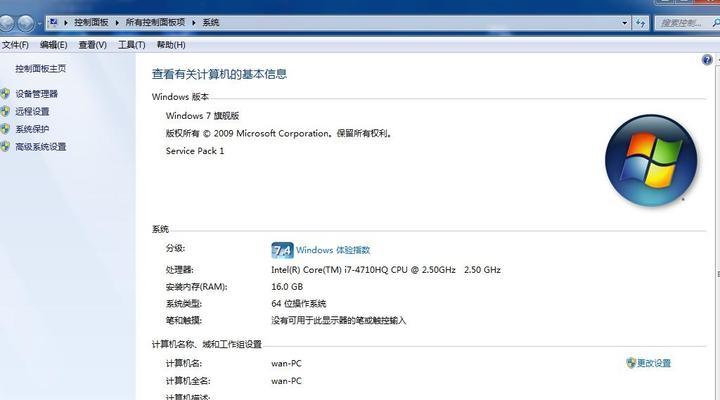720x400 pixels.
Task: Click 更改设置 link
Action: 654,363
